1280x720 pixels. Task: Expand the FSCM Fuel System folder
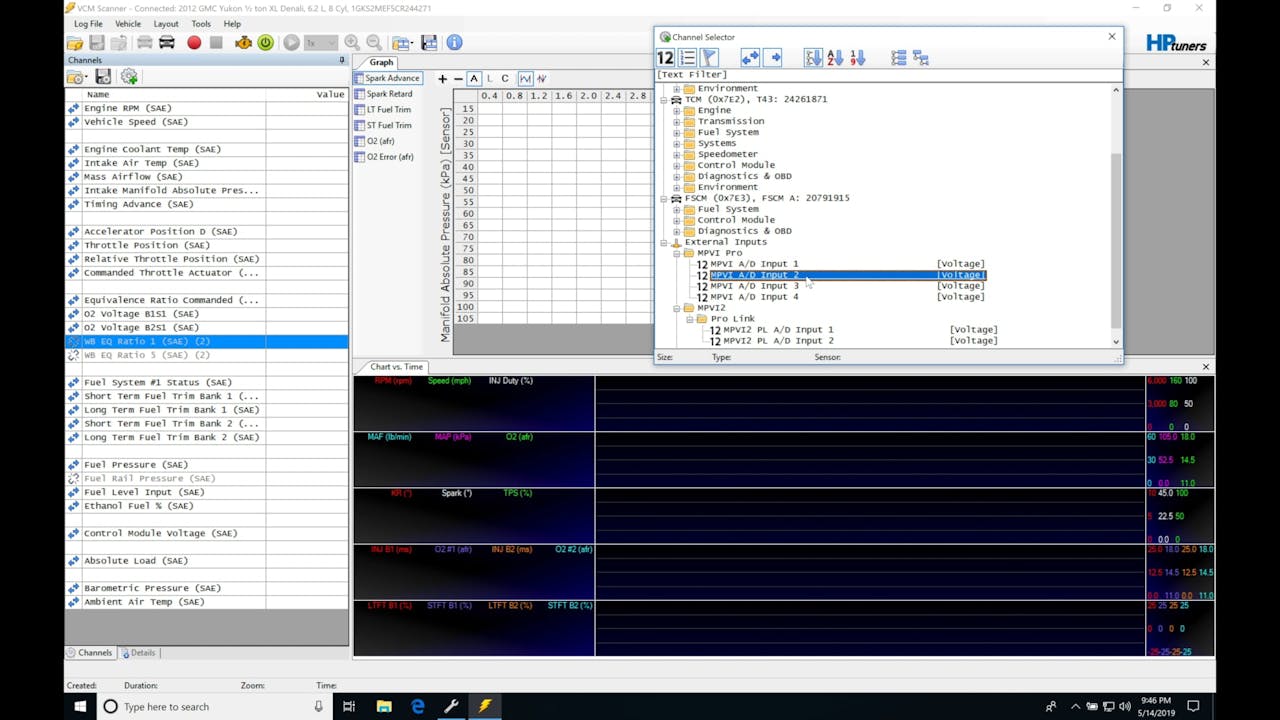click(x=676, y=209)
